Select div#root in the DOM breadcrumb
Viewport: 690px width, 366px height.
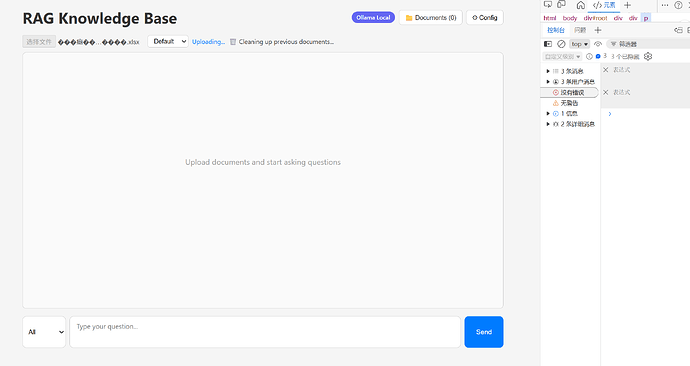[595, 18]
